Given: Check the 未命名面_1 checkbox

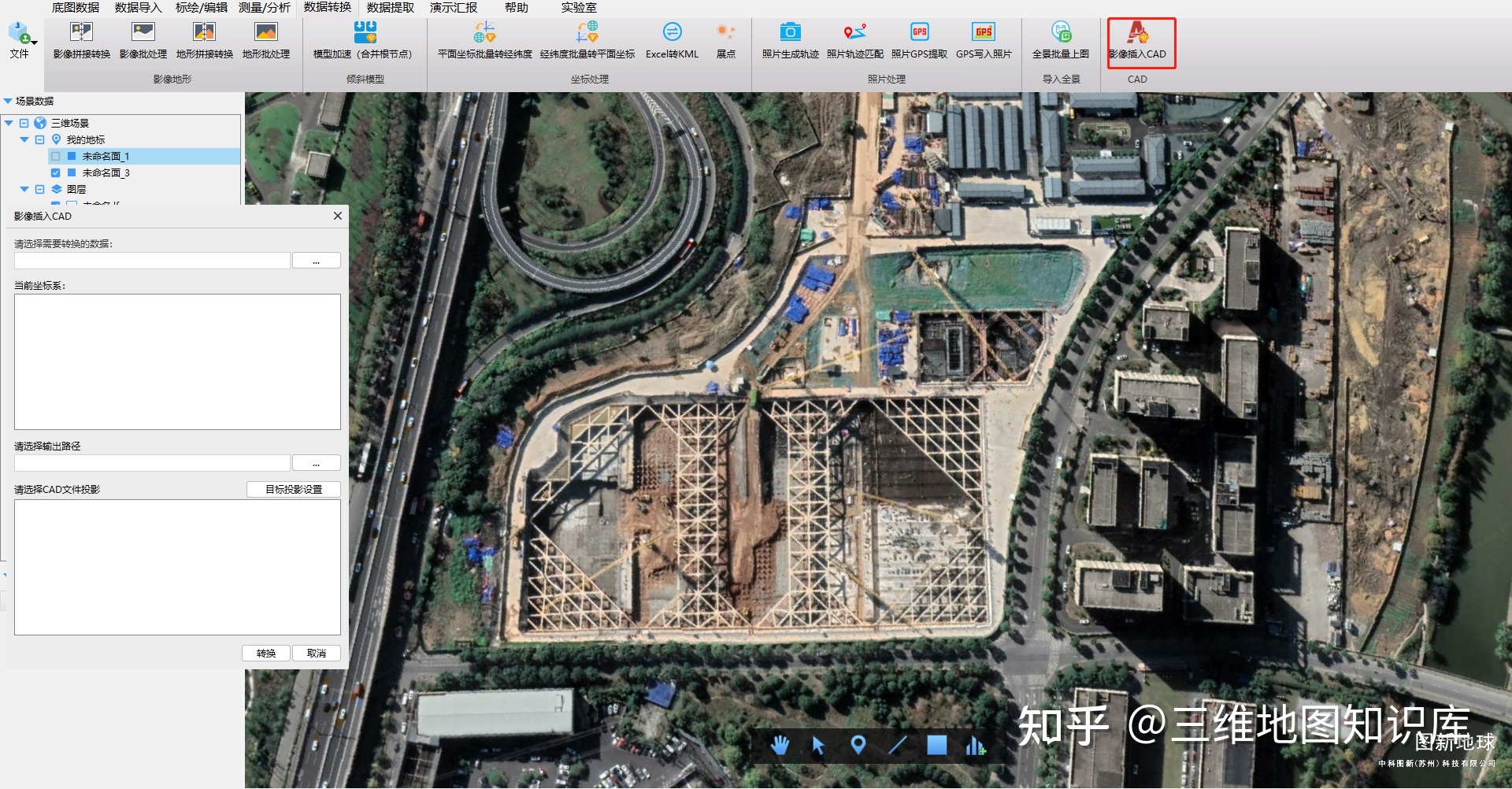Looking at the screenshot, I should click(x=56, y=157).
